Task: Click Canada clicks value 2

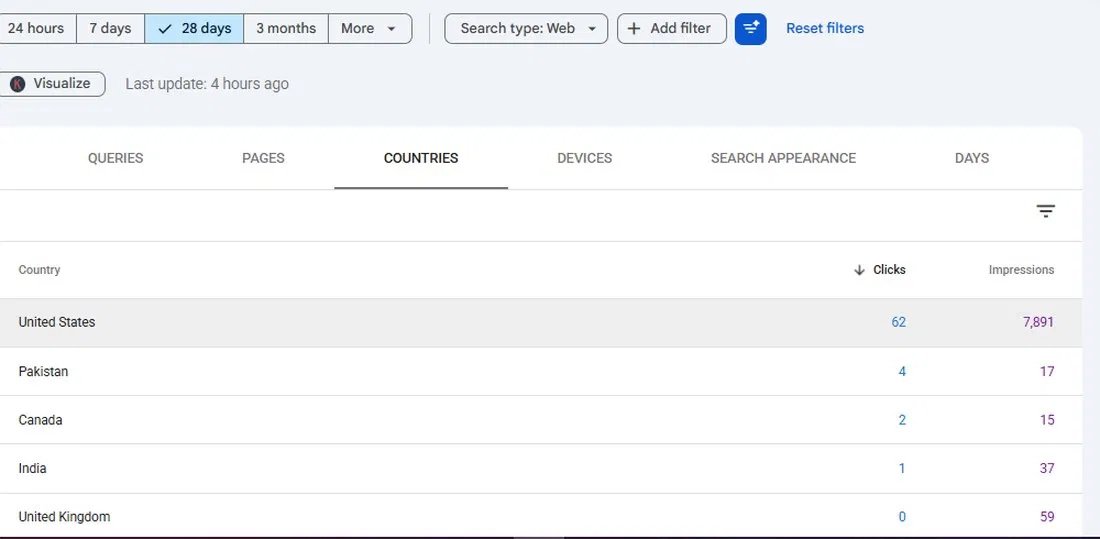Action: (902, 420)
